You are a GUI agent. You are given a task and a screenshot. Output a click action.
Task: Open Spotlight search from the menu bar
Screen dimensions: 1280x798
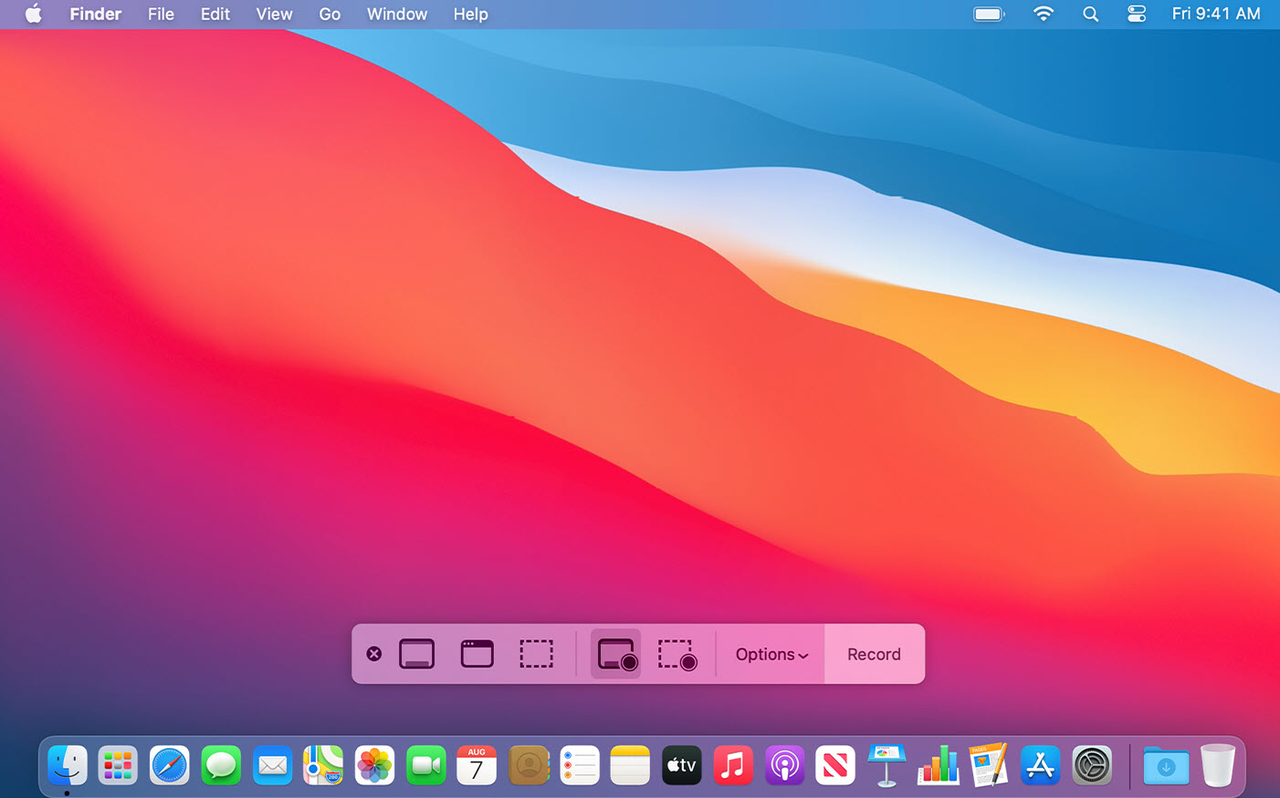pyautogui.click(x=1090, y=14)
